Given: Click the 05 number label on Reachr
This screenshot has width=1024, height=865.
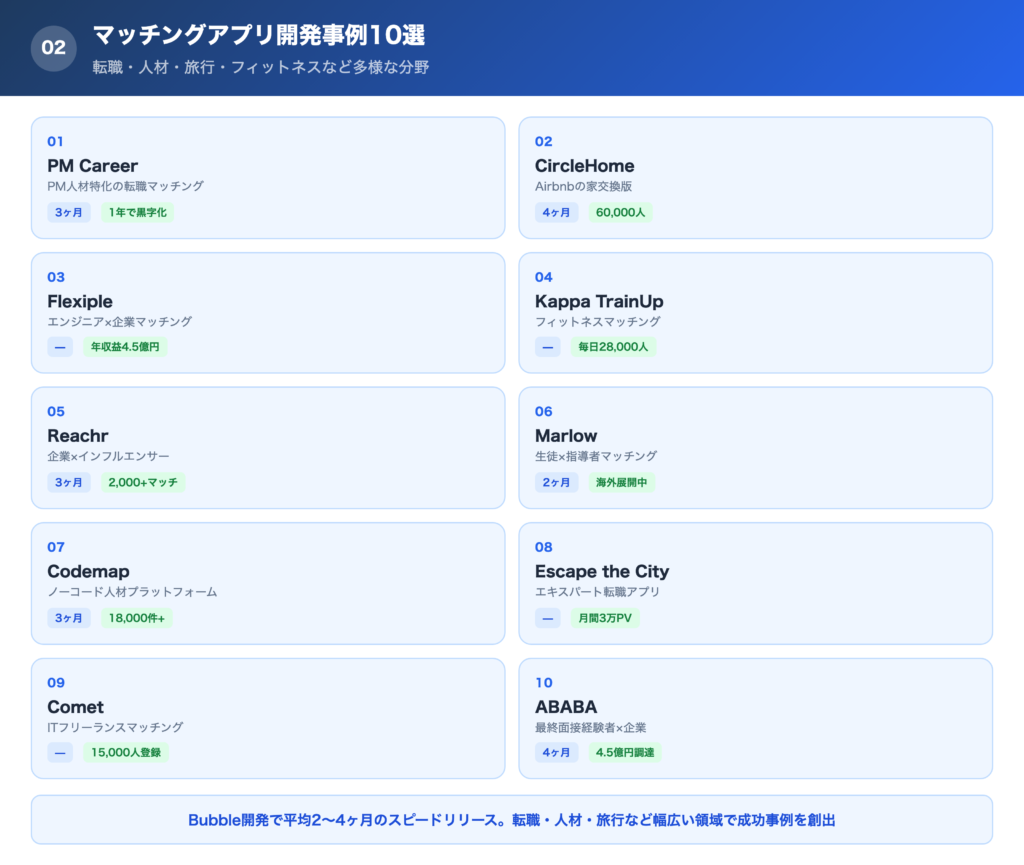Looking at the screenshot, I should point(56,411).
